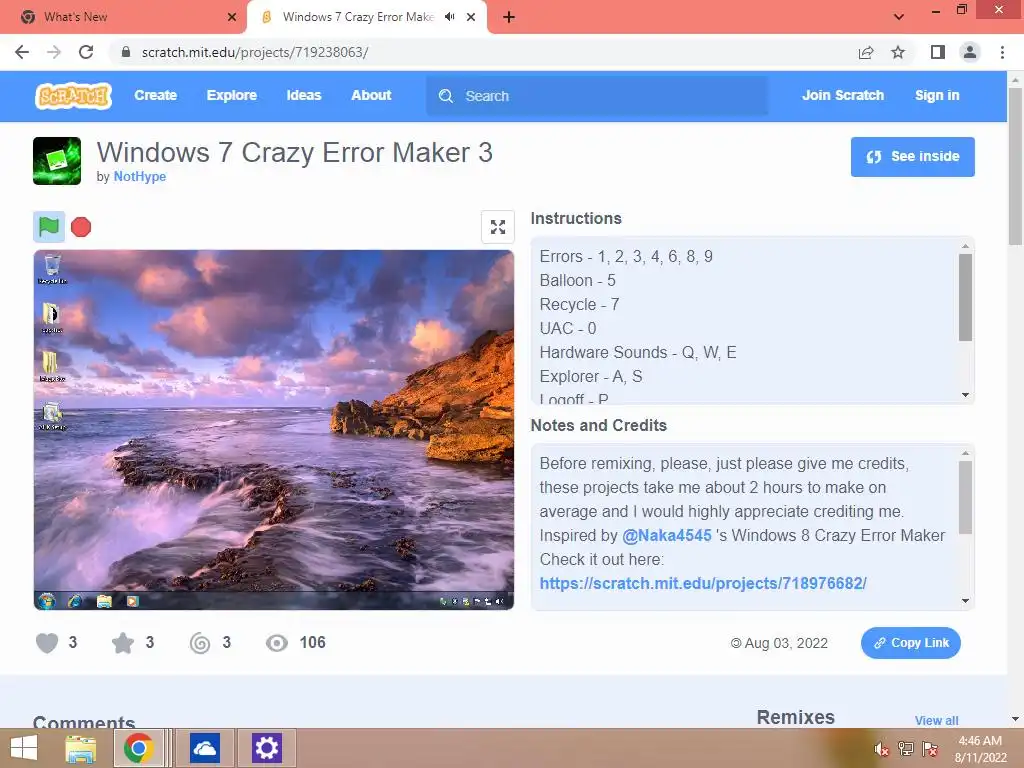The height and width of the screenshot is (768, 1024).
Task: Click Action Center flag in system tray
Action: pos(930,749)
